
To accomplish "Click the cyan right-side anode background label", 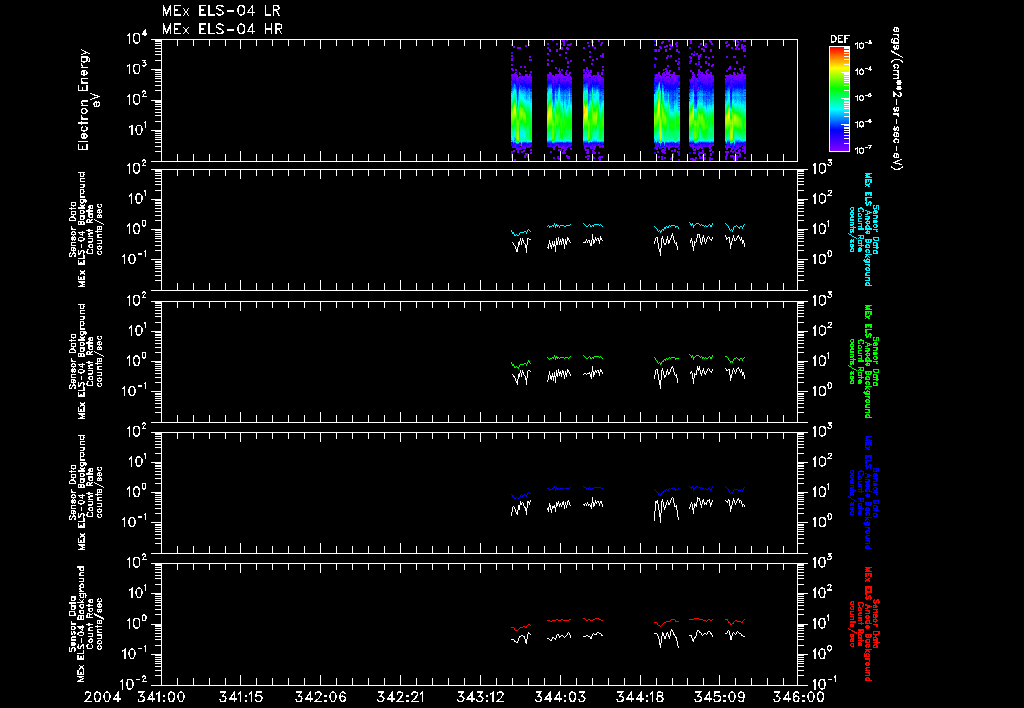I will click(863, 229).
